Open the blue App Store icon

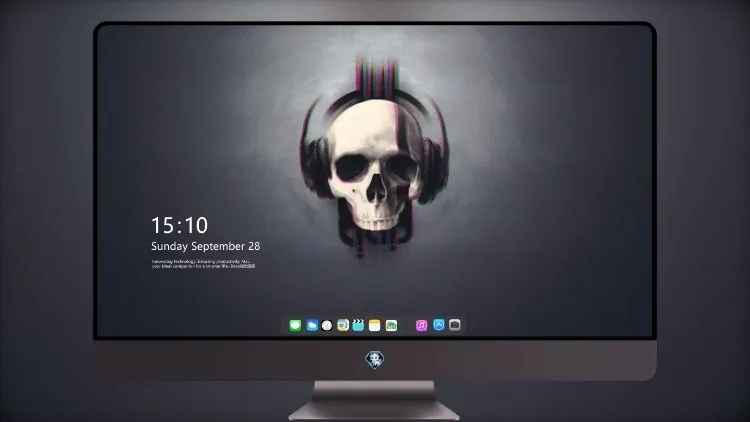439,325
